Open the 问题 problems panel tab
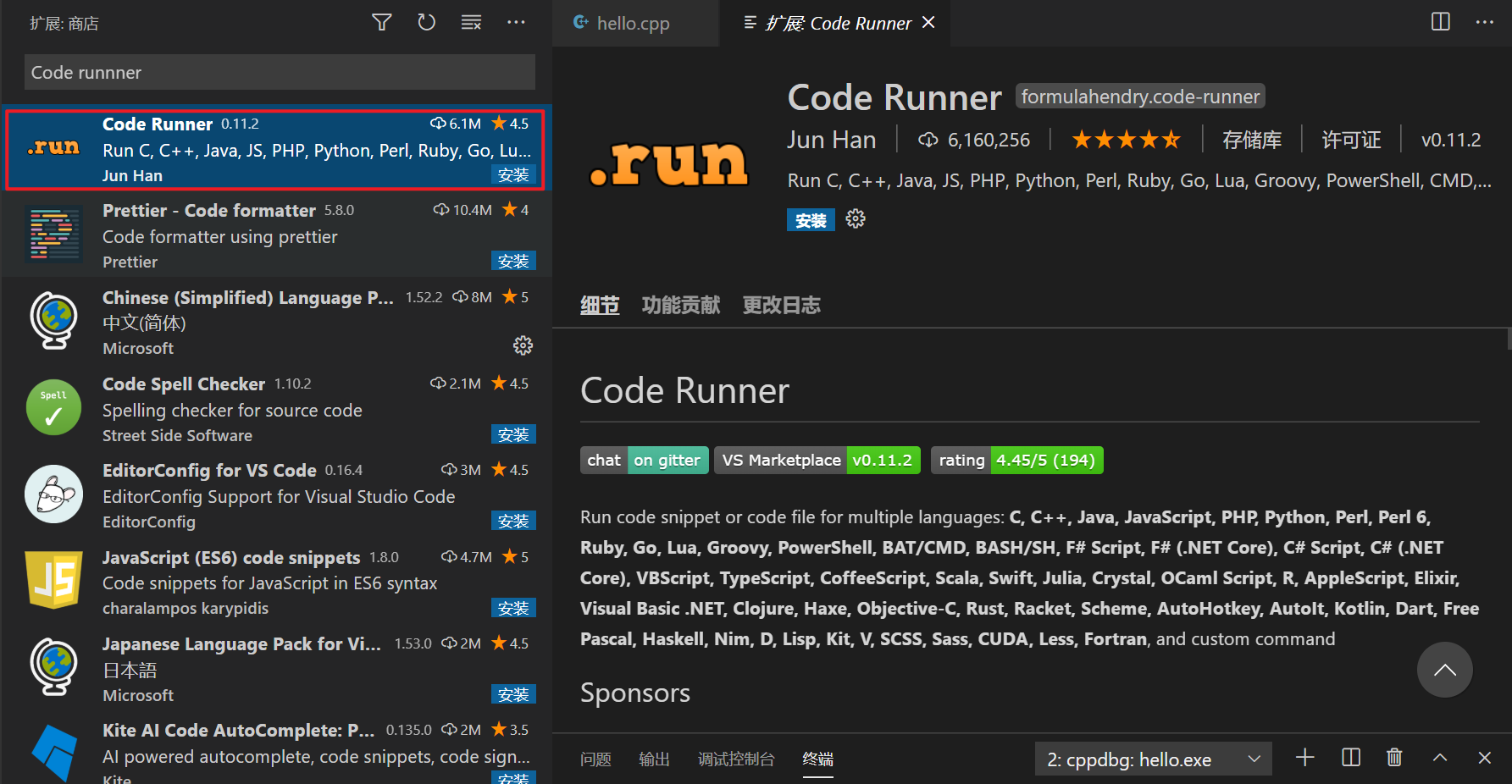Screen dimensions: 1512x784 coord(595,759)
